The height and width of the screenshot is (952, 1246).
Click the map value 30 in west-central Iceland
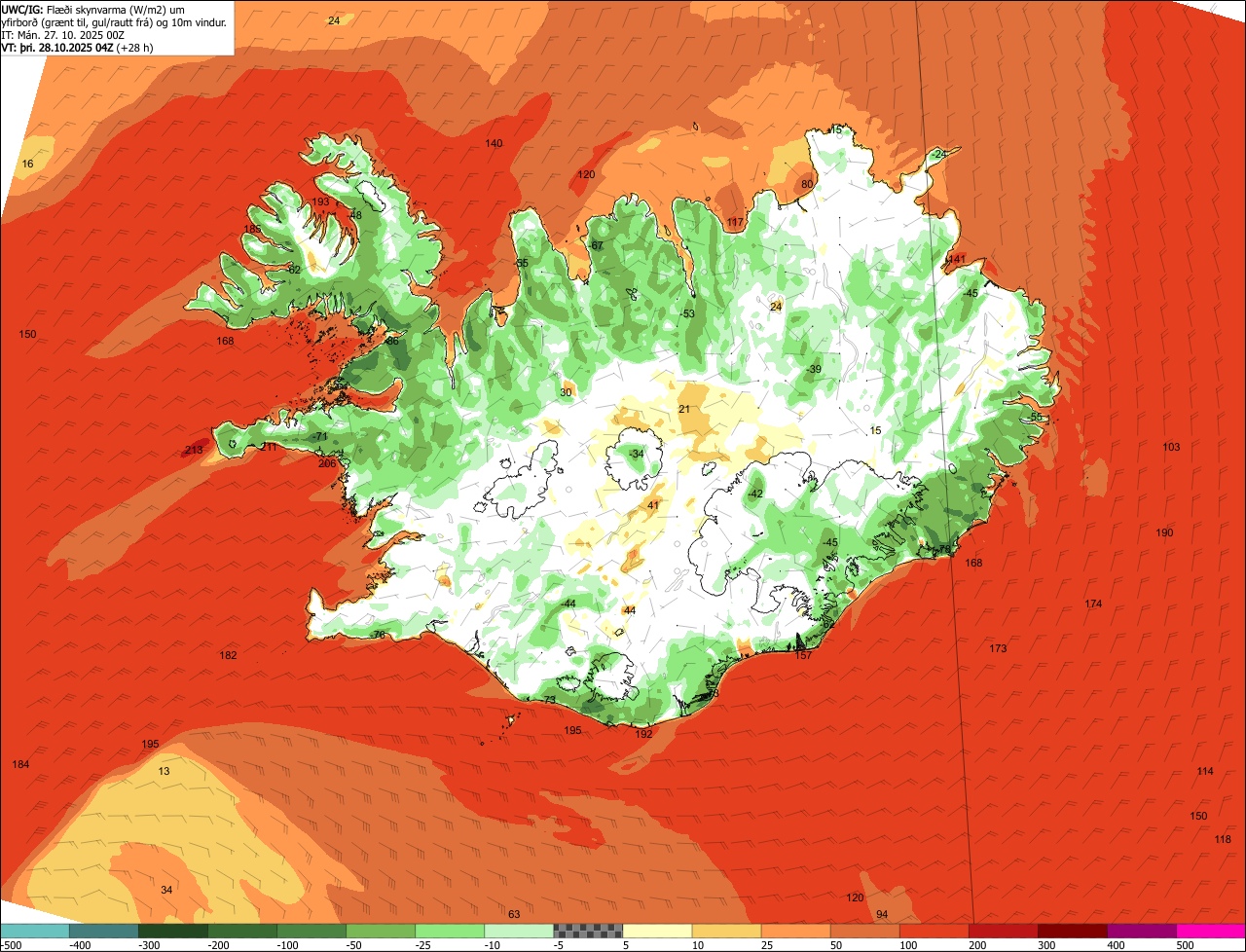tap(566, 392)
